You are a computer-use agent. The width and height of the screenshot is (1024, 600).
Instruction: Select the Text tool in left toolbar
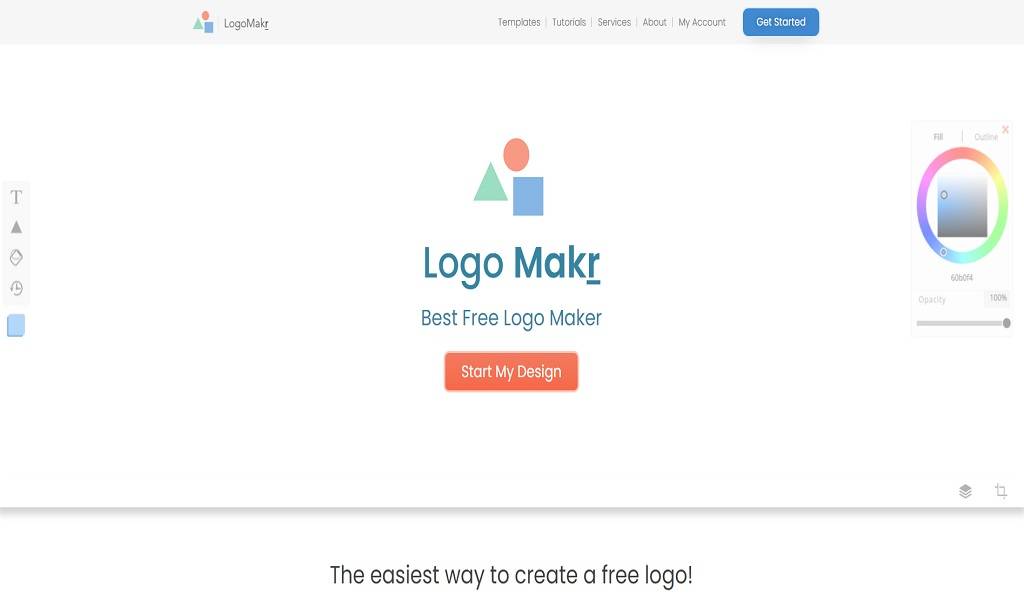[x=16, y=197]
